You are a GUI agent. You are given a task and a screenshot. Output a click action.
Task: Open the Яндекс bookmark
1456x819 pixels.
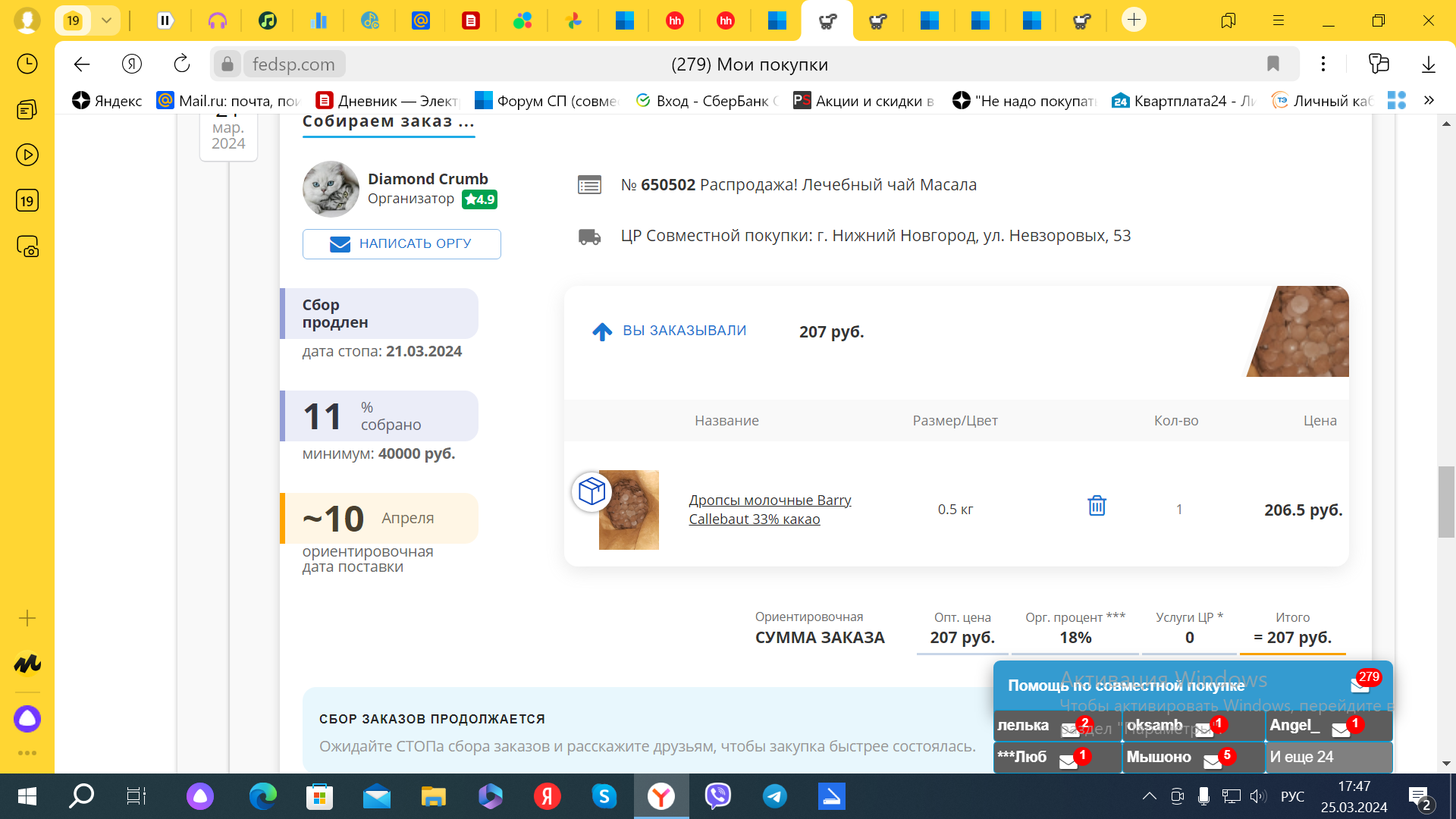(107, 101)
